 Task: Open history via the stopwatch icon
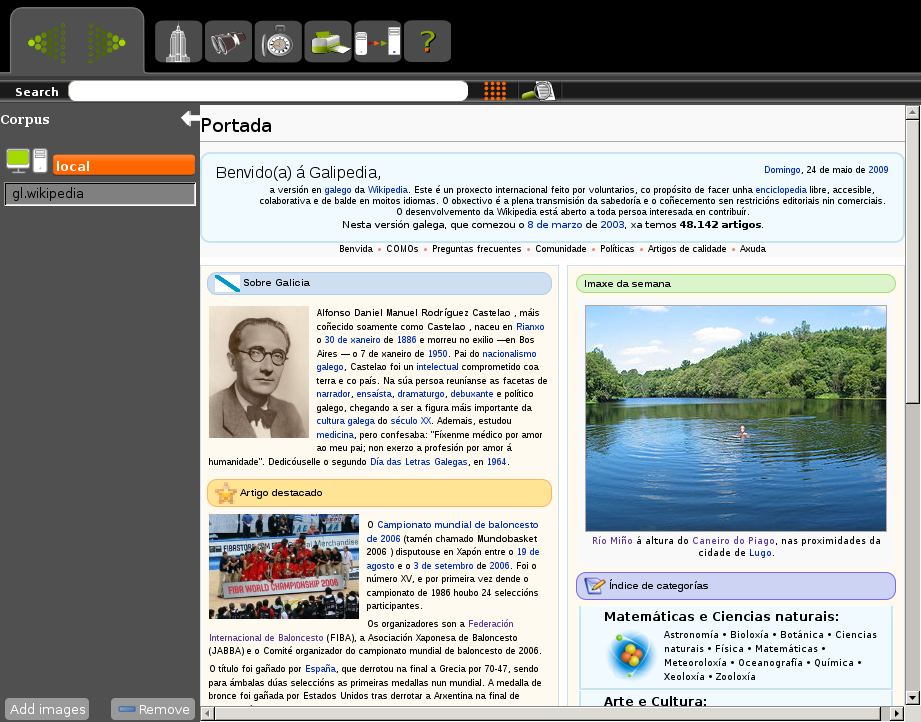(278, 41)
